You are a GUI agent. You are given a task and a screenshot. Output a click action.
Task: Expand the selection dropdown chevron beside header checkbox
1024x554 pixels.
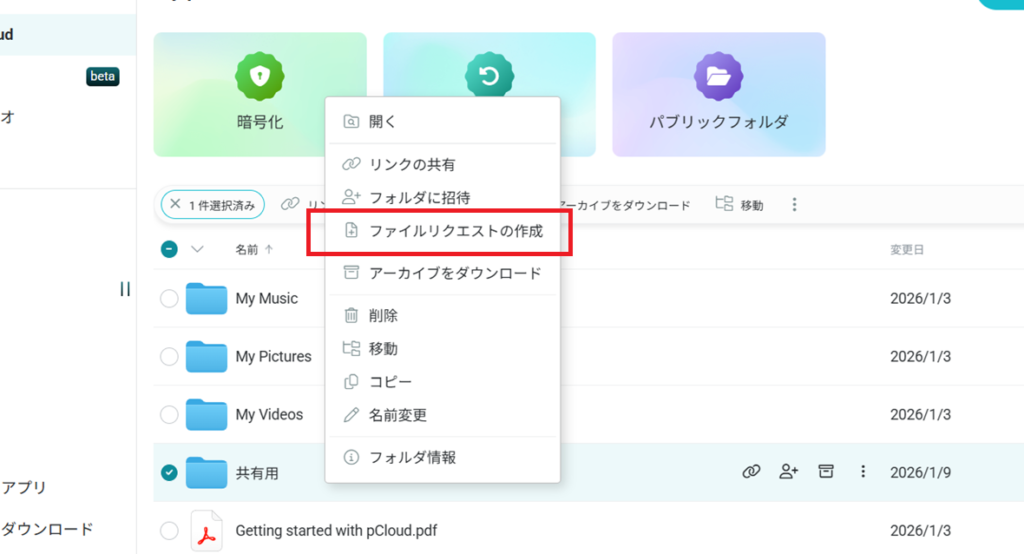click(x=197, y=249)
